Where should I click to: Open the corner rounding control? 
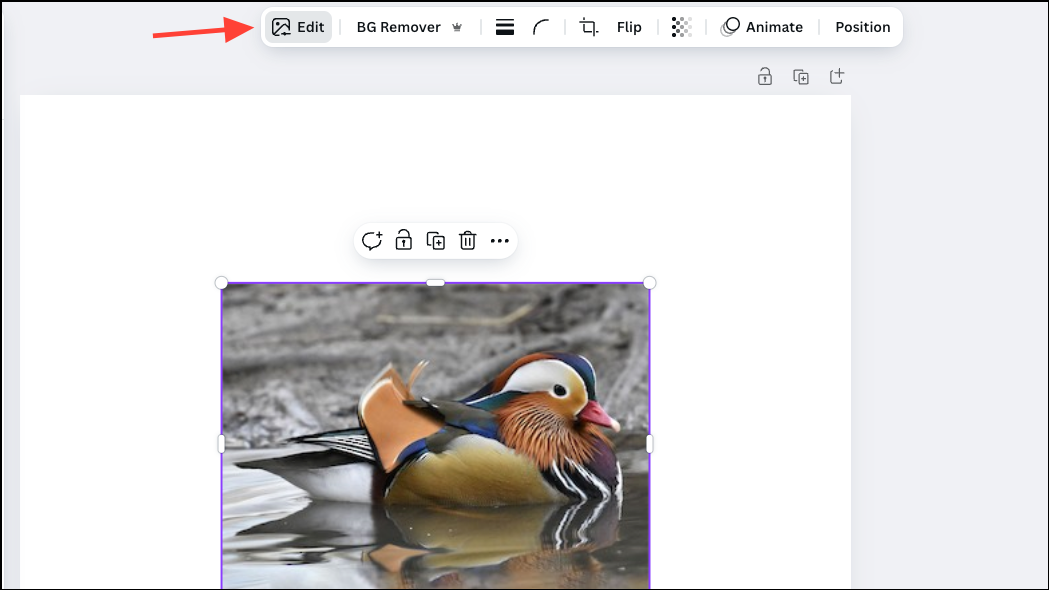point(541,26)
